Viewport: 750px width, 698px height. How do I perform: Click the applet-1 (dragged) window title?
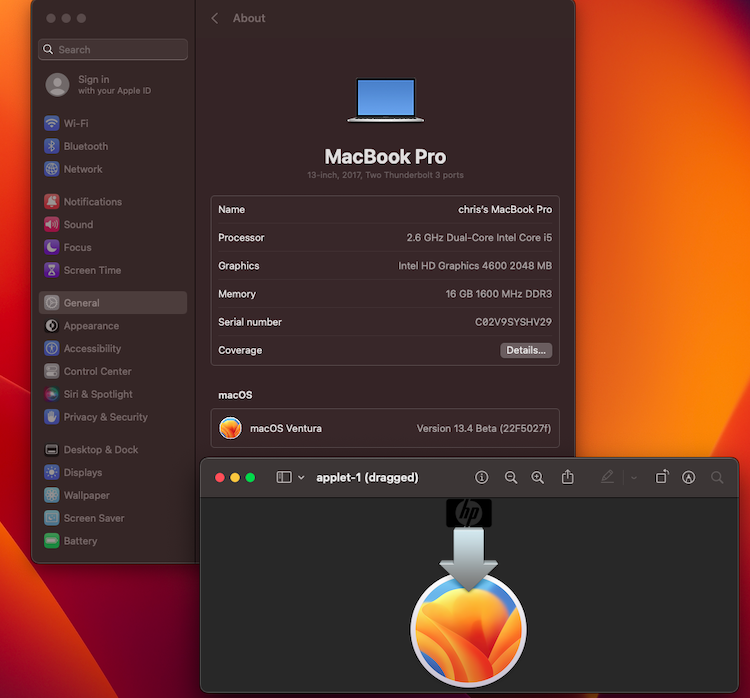point(367,477)
